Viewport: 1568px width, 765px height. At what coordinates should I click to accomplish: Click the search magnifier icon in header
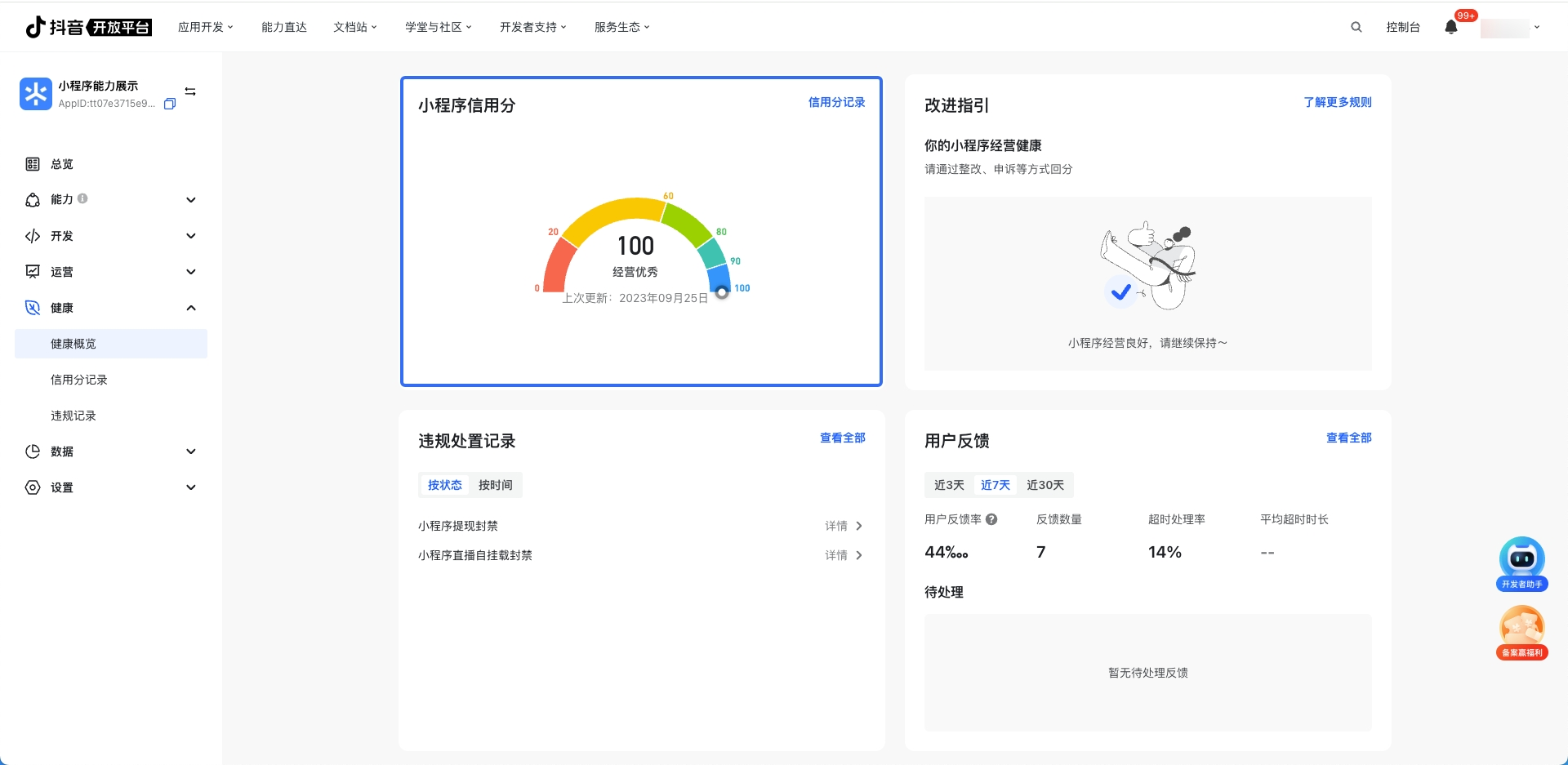click(x=1356, y=27)
